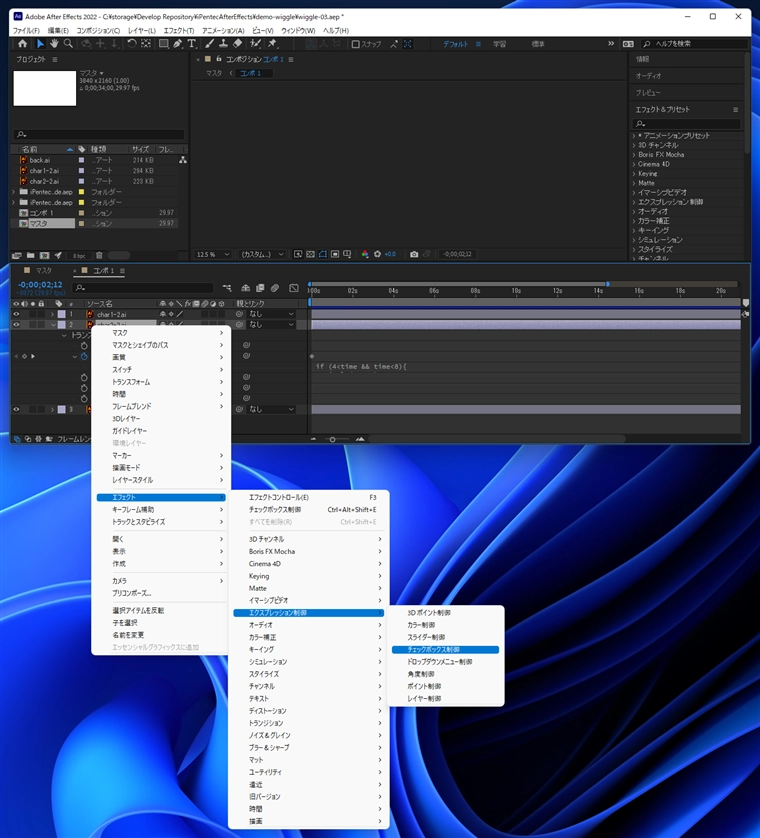Open the エフェクト(T) menu
This screenshot has width=760, height=838.
pyautogui.click(x=179, y=31)
